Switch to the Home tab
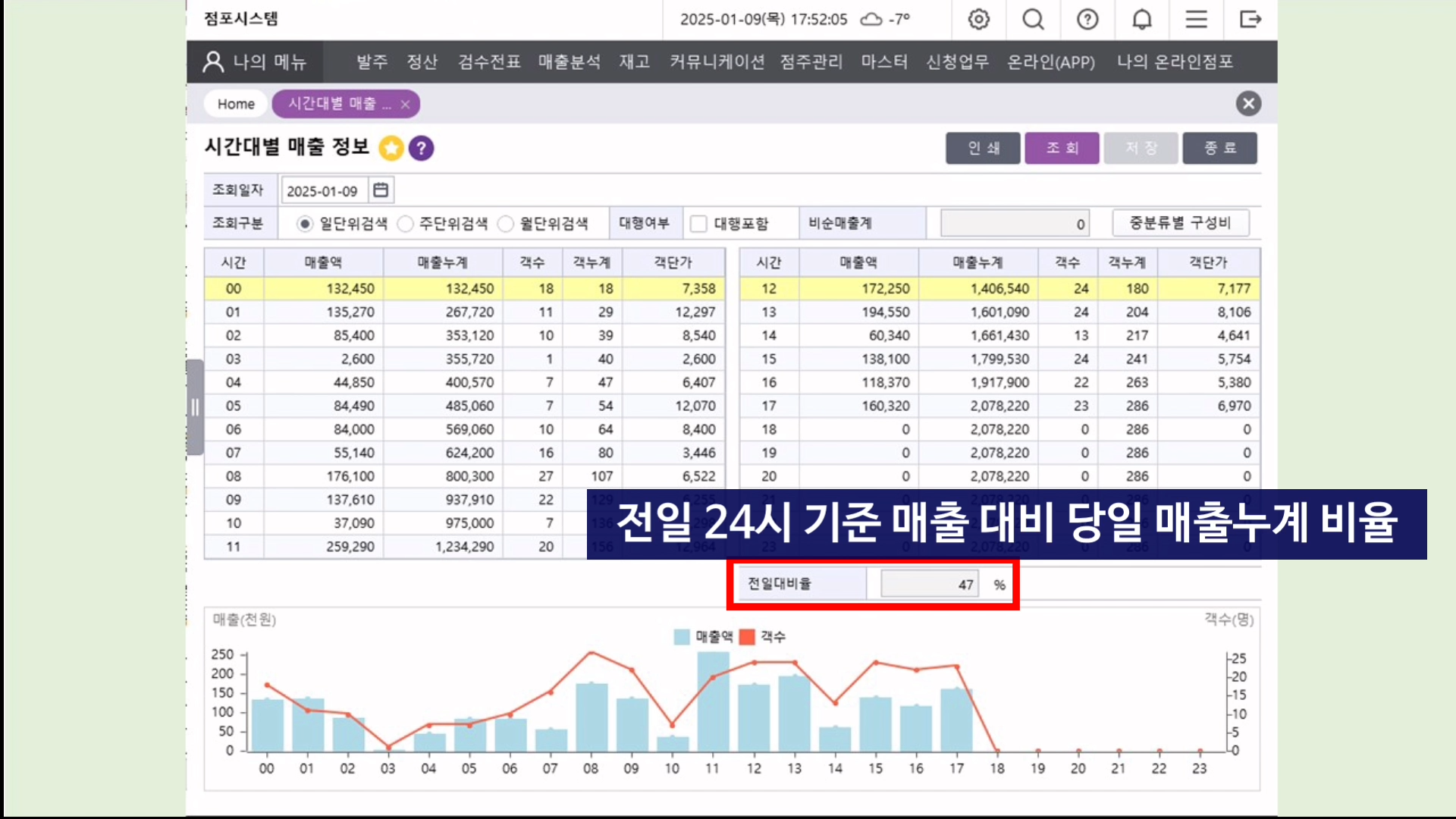 (236, 104)
